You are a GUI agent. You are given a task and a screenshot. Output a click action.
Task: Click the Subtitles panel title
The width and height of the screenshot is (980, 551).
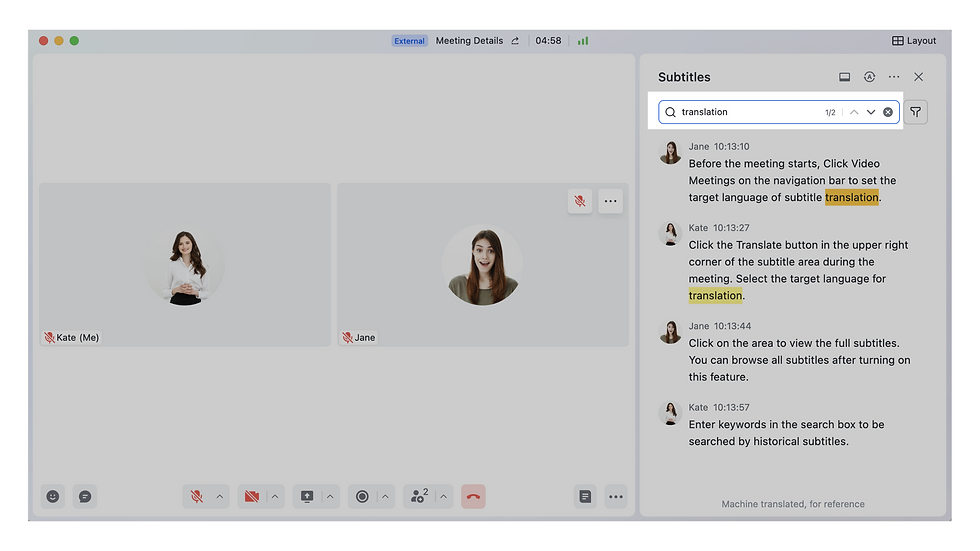coord(684,77)
